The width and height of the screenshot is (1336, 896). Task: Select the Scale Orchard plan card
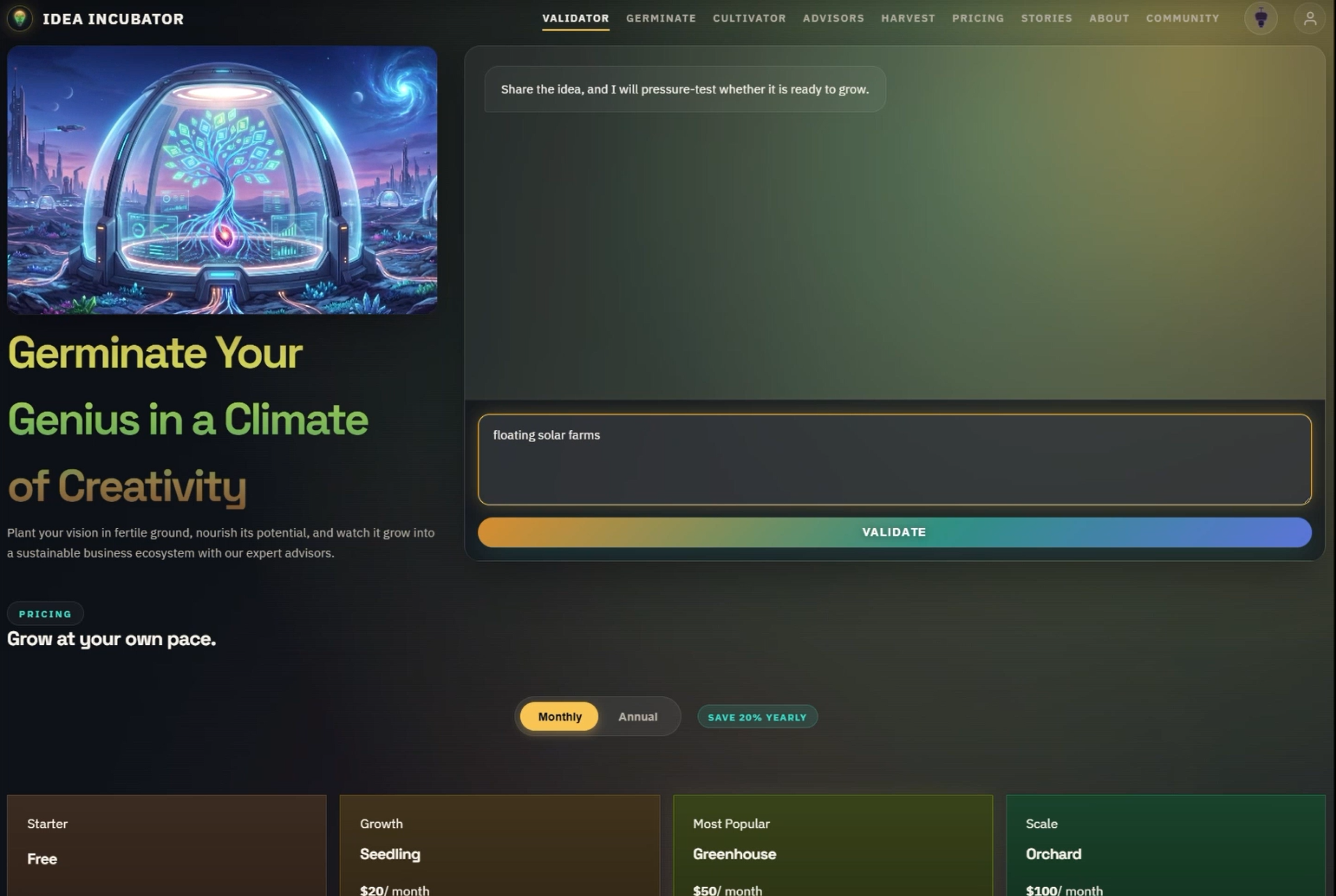pyautogui.click(x=1165, y=845)
